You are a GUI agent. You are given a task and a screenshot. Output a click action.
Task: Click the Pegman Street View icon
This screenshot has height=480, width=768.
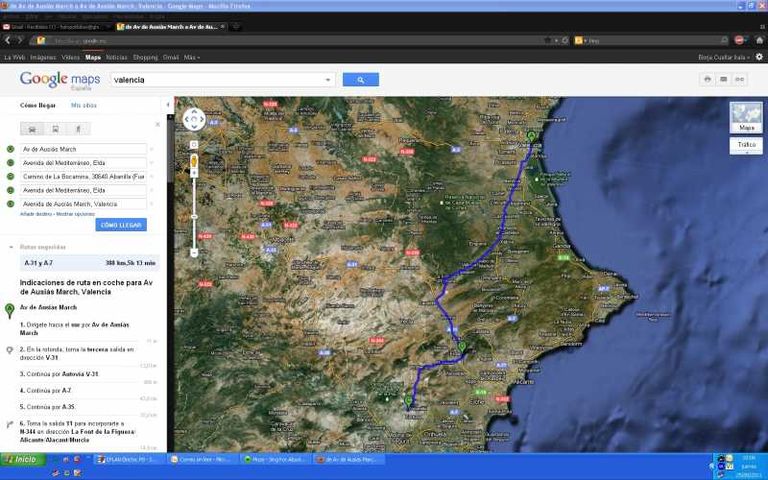pyautogui.click(x=194, y=161)
